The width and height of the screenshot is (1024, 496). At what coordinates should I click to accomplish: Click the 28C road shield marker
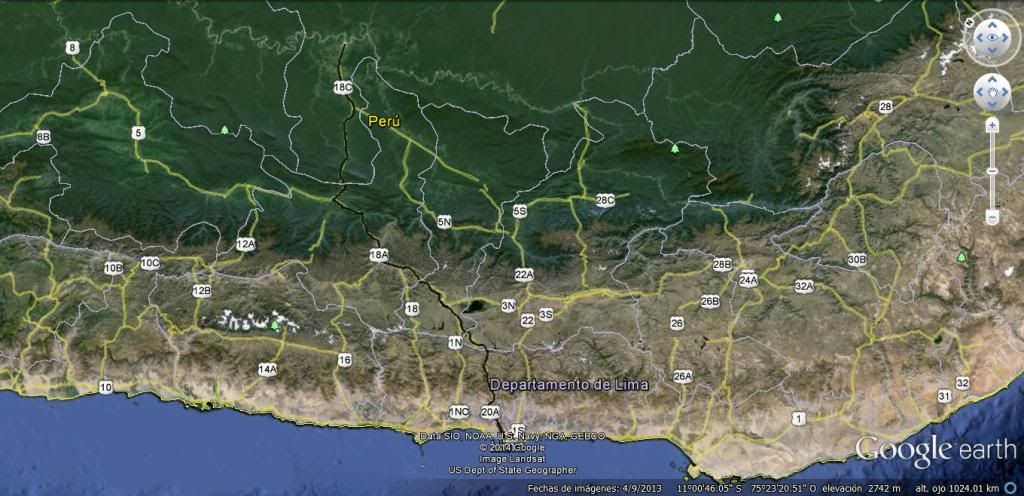605,200
